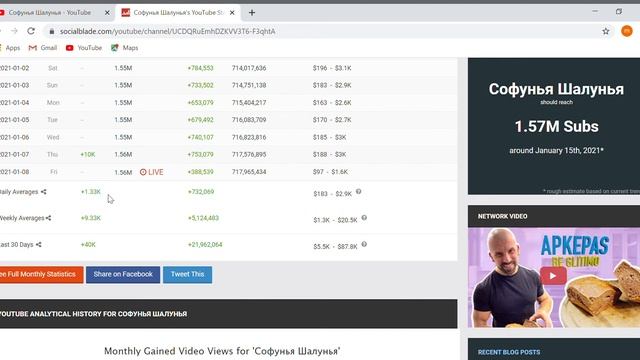
Task: Open See Full Monthly Statistics
Action: (41, 274)
